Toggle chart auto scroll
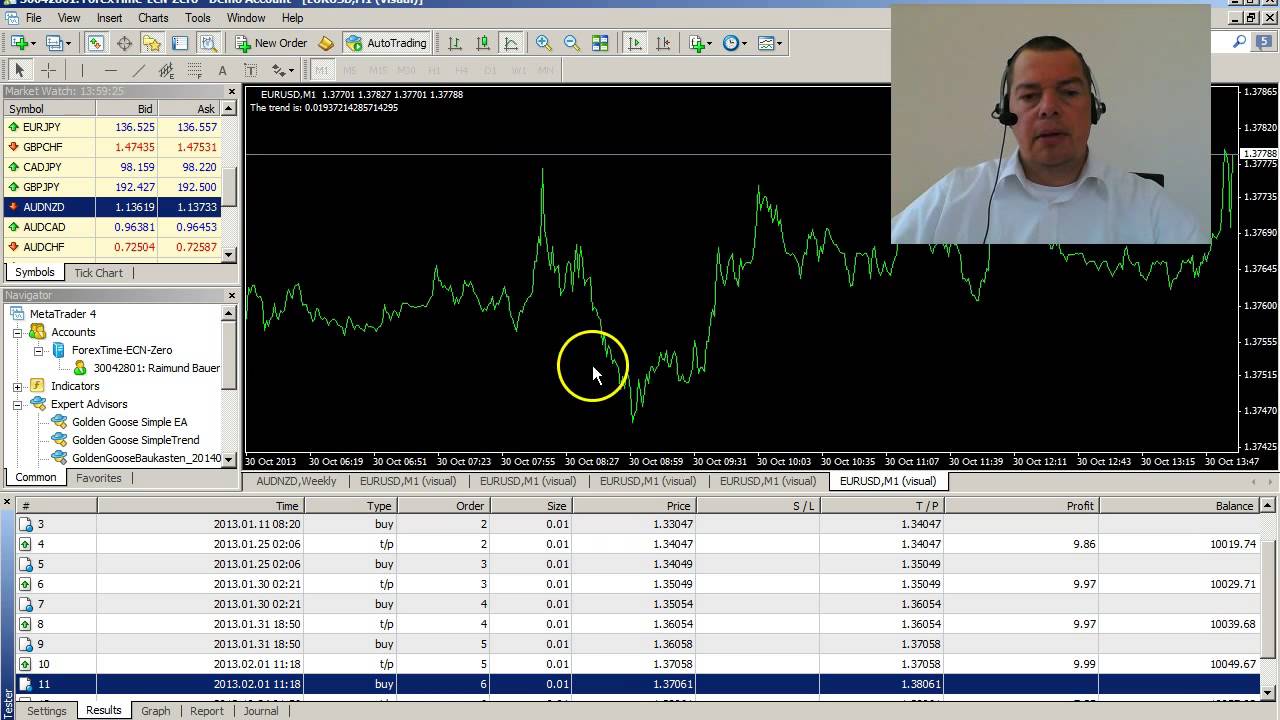 [x=634, y=43]
